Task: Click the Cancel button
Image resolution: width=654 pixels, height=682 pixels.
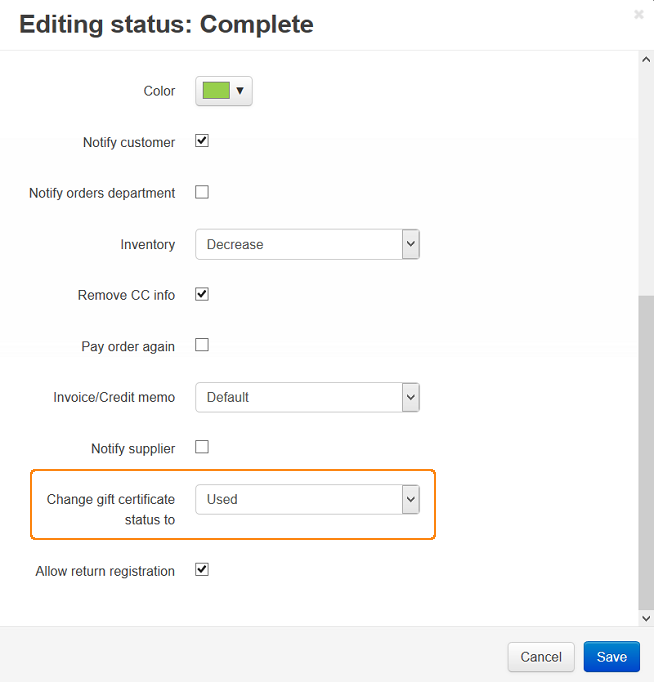Action: pos(541,657)
